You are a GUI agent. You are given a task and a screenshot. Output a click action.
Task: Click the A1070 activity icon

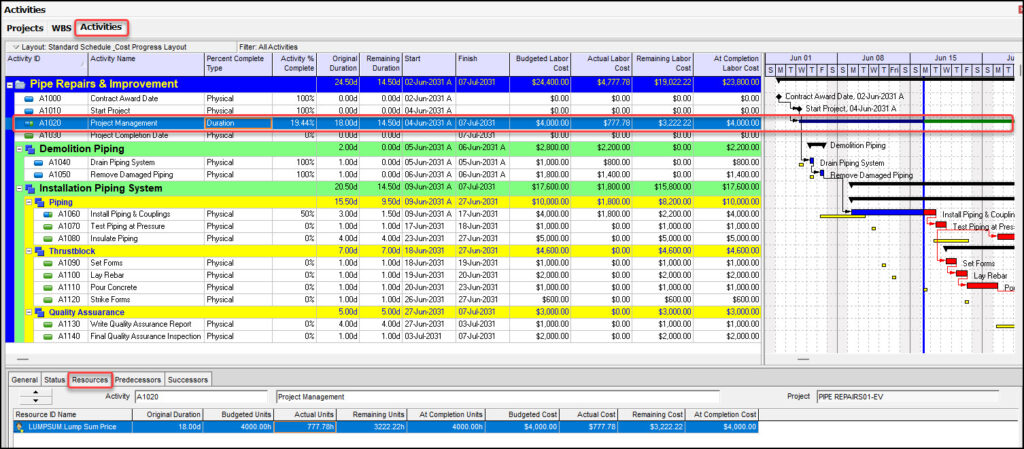pyautogui.click(x=48, y=226)
